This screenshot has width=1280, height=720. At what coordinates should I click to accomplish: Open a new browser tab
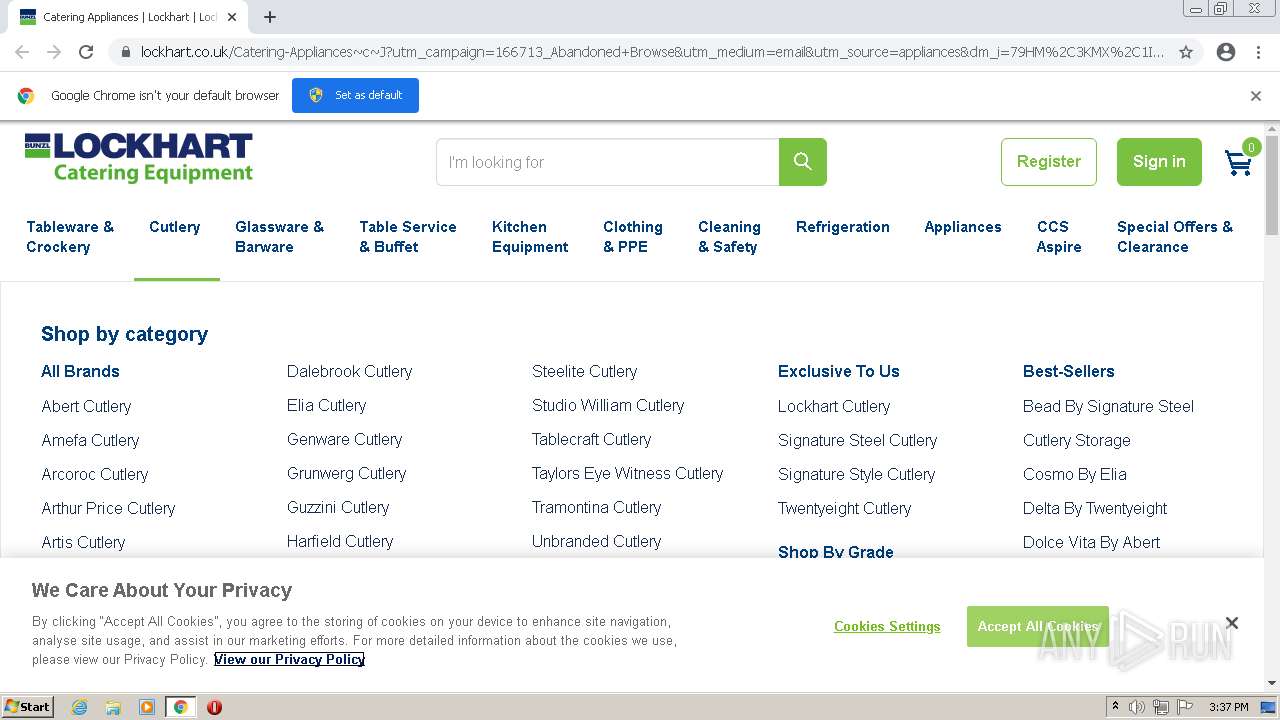(270, 17)
